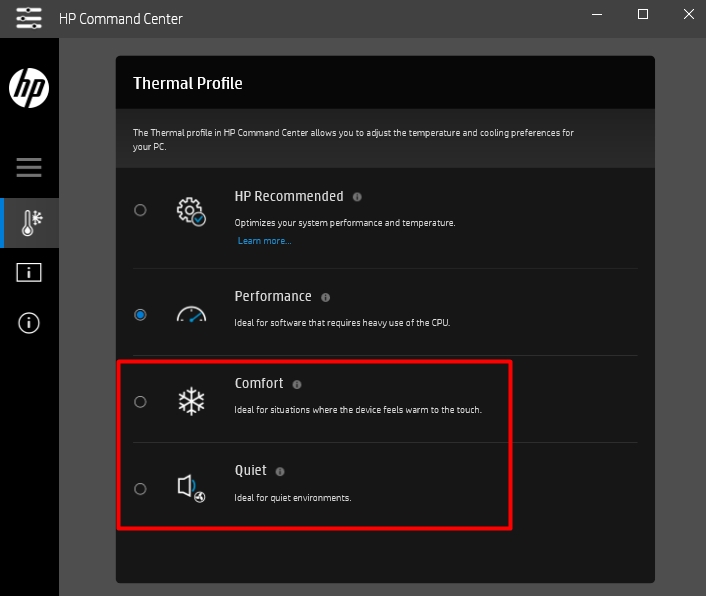Select the HP Recommended radio button
This screenshot has width=706, height=596.
(x=140, y=210)
